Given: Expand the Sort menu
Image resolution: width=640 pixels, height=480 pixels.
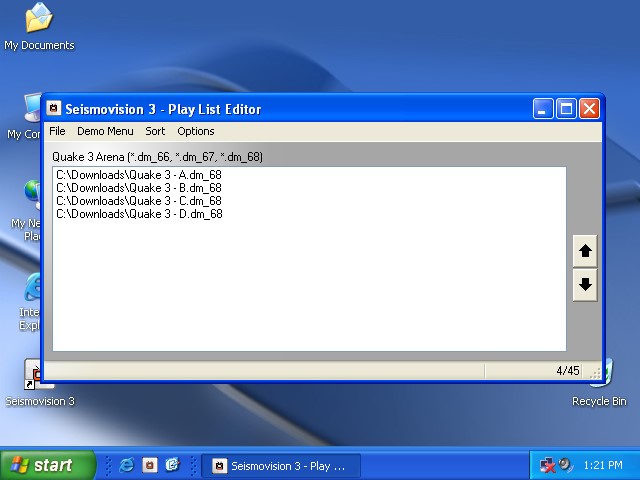Looking at the screenshot, I should [x=155, y=131].
